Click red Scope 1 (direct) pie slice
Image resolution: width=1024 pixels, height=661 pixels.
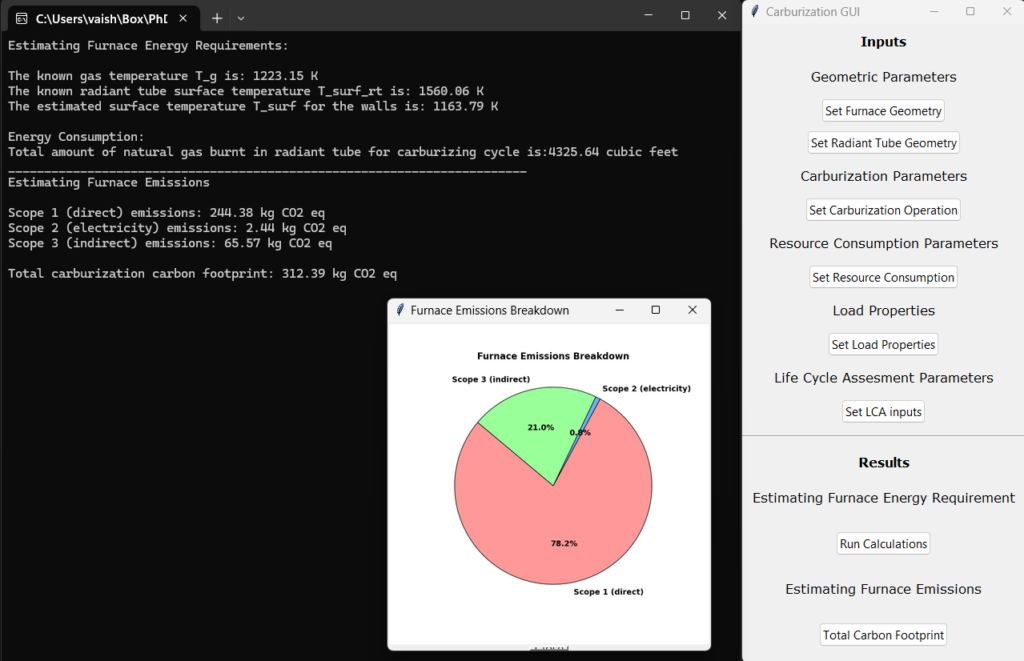pyautogui.click(x=560, y=530)
